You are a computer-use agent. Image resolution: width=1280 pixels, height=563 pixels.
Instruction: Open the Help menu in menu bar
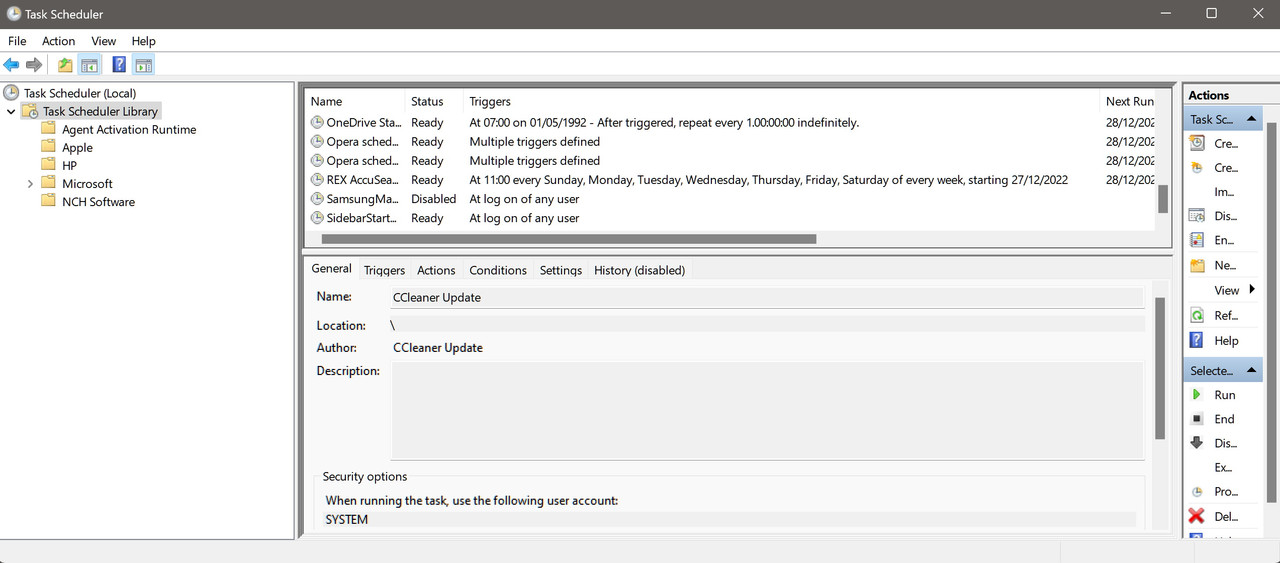pos(143,41)
